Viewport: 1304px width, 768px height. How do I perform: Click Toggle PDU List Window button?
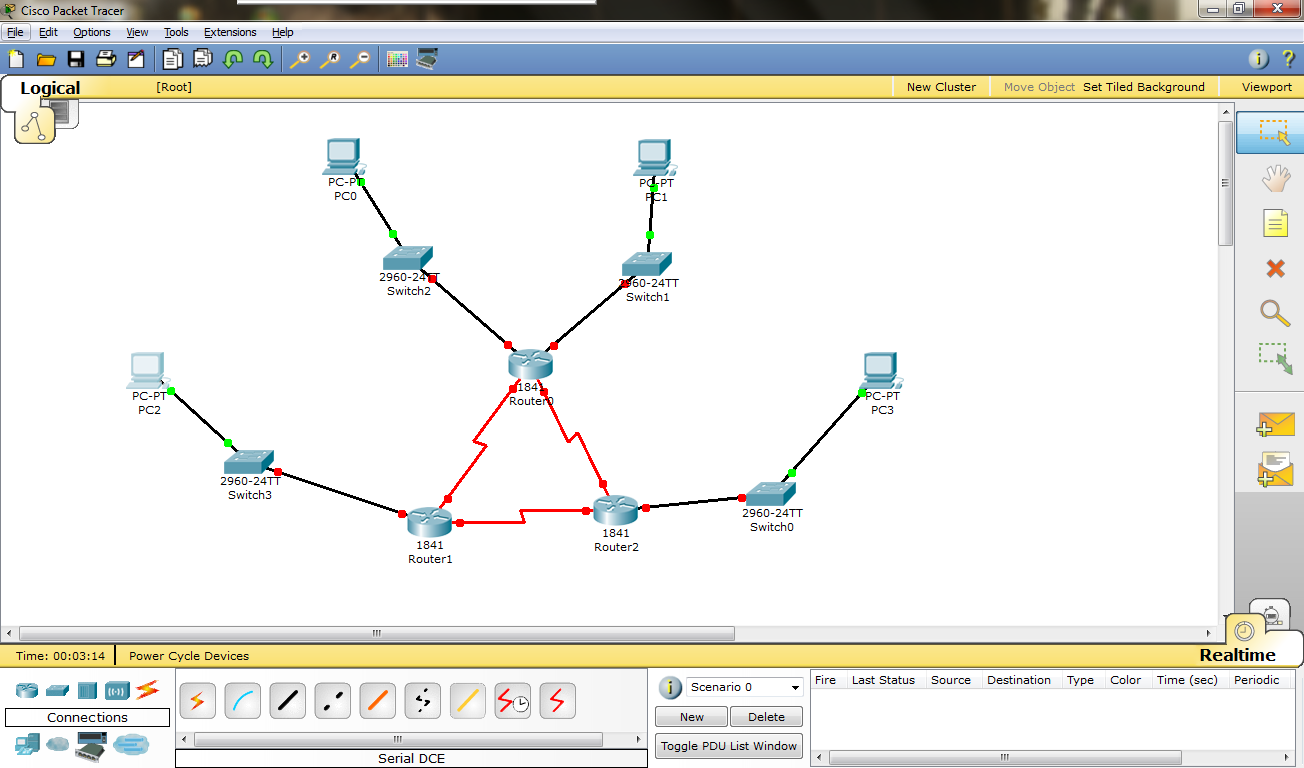point(729,746)
